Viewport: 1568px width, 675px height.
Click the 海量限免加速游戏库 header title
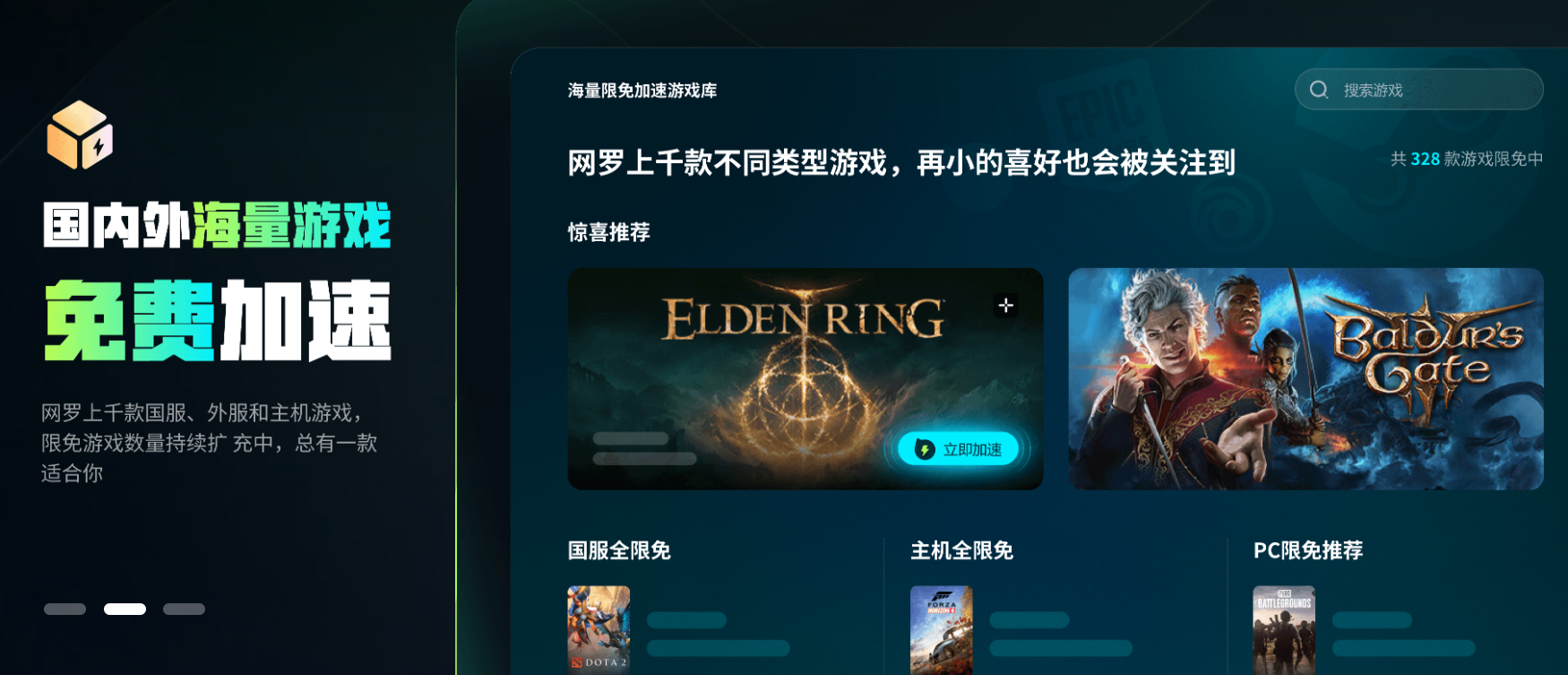(642, 91)
